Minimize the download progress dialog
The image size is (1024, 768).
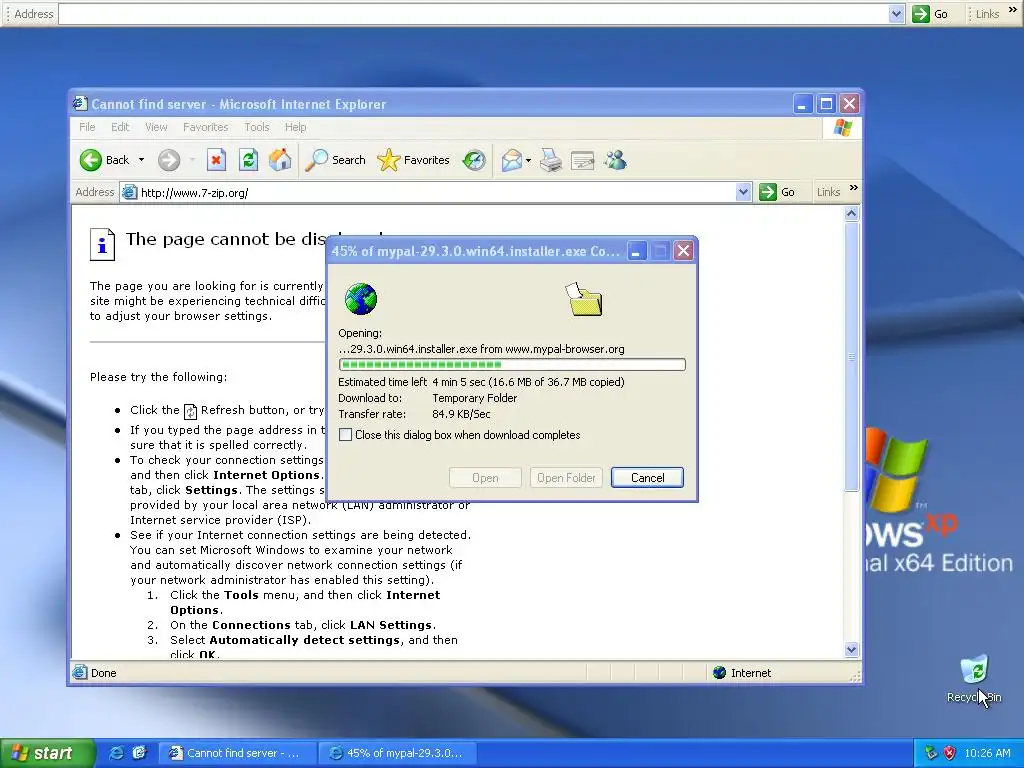pyautogui.click(x=637, y=251)
